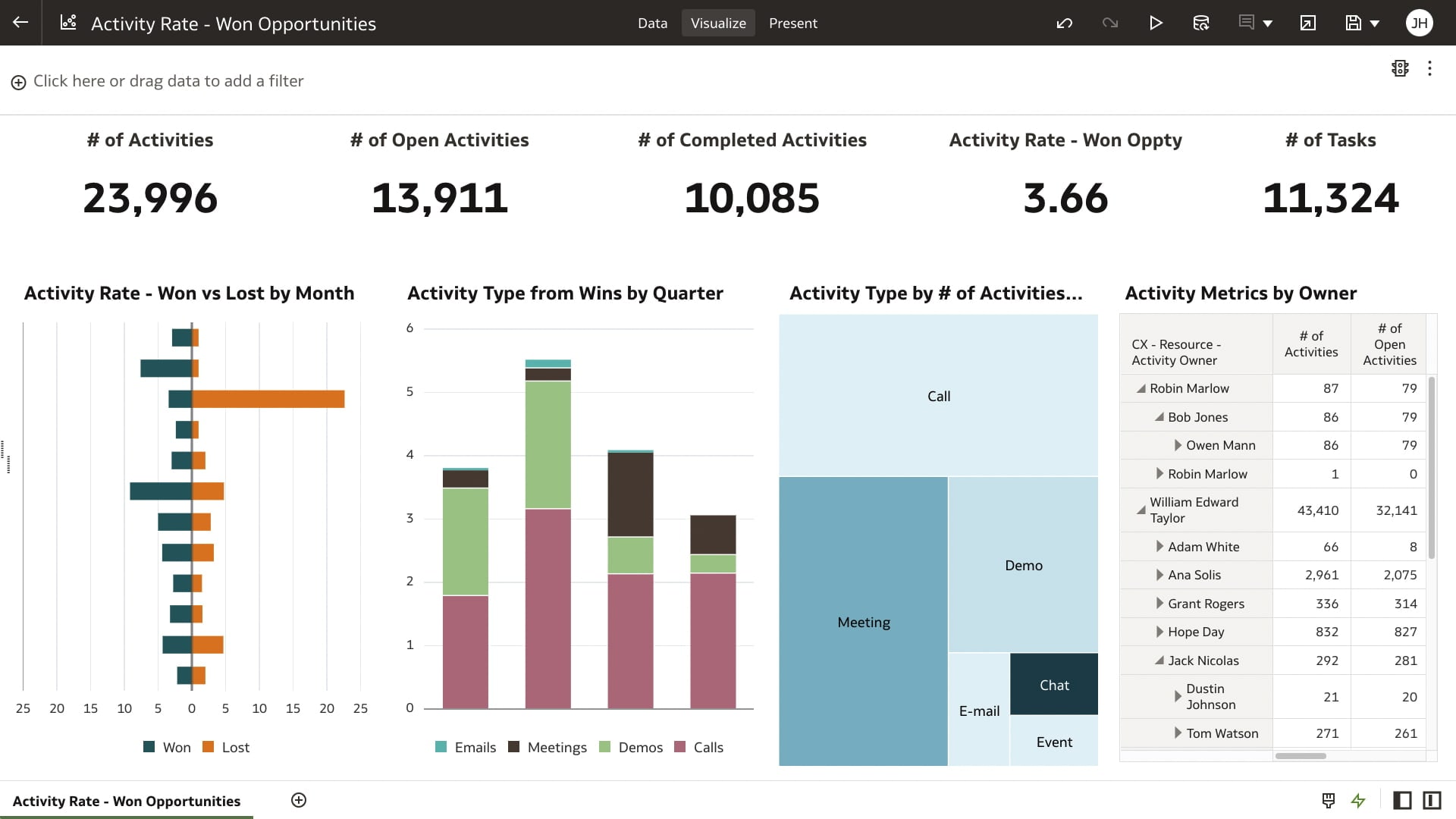The image size is (1456, 819).
Task: Click the back arrow to leave the workbook
Action: 20,23
